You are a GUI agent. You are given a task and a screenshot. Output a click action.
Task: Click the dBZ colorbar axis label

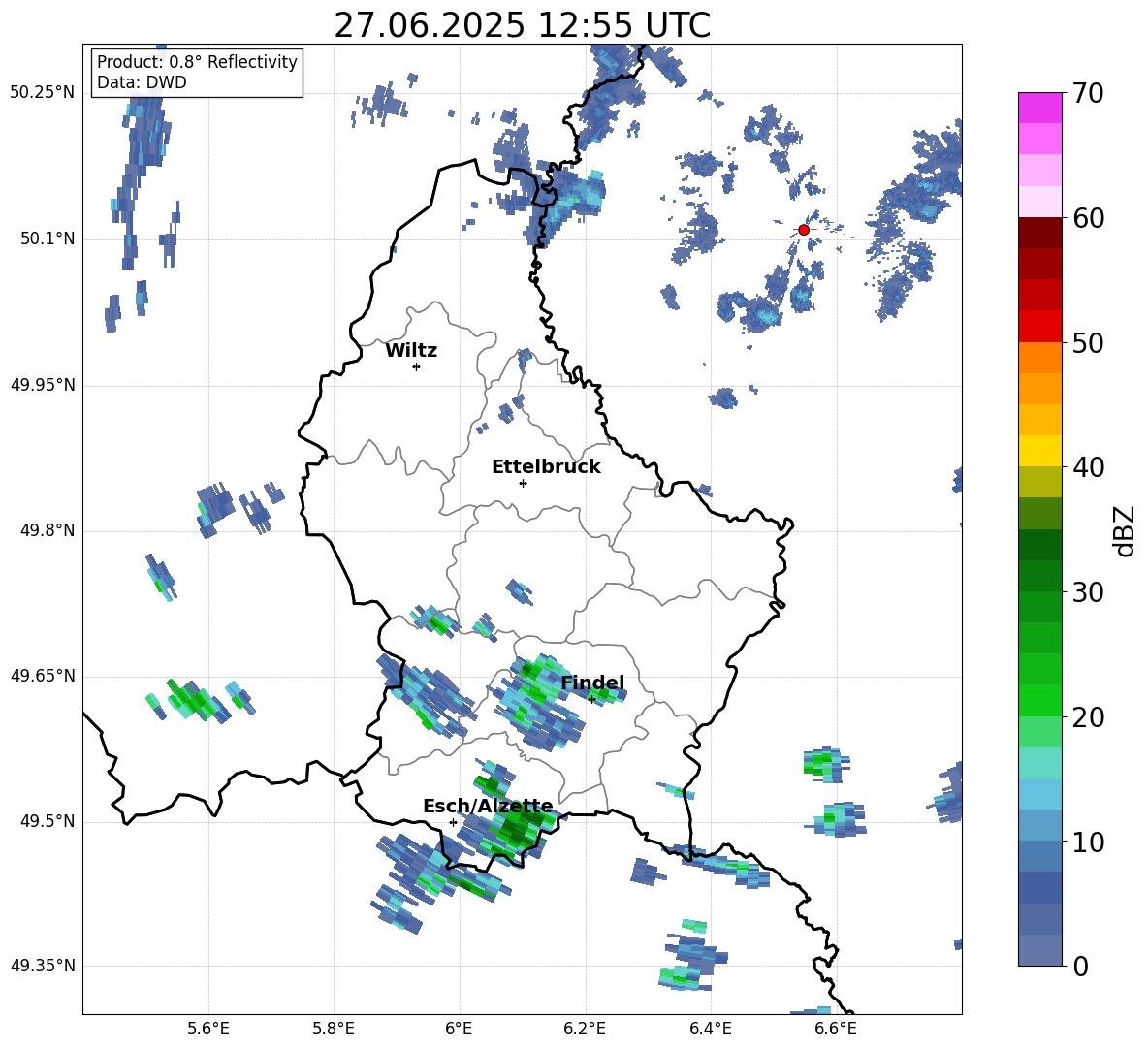pos(1125,530)
